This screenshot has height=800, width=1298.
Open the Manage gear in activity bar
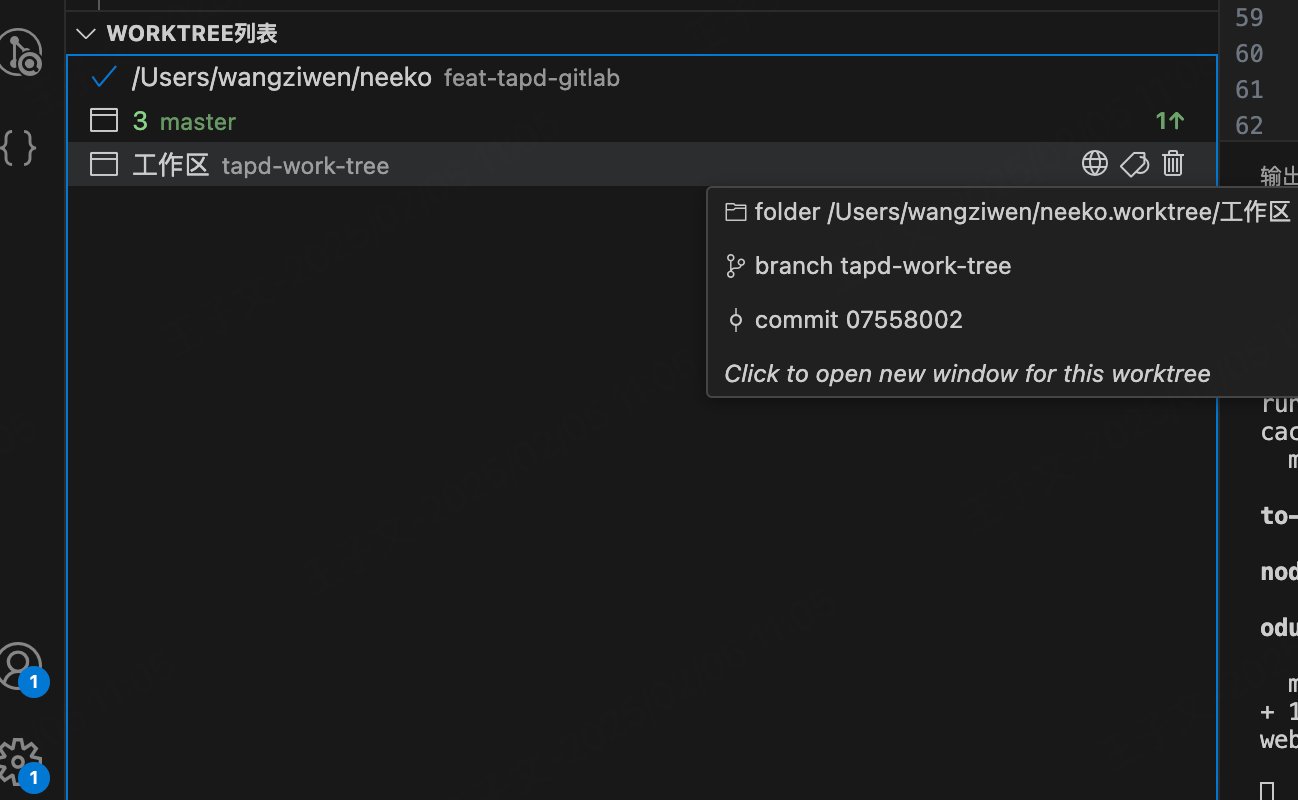click(20, 762)
